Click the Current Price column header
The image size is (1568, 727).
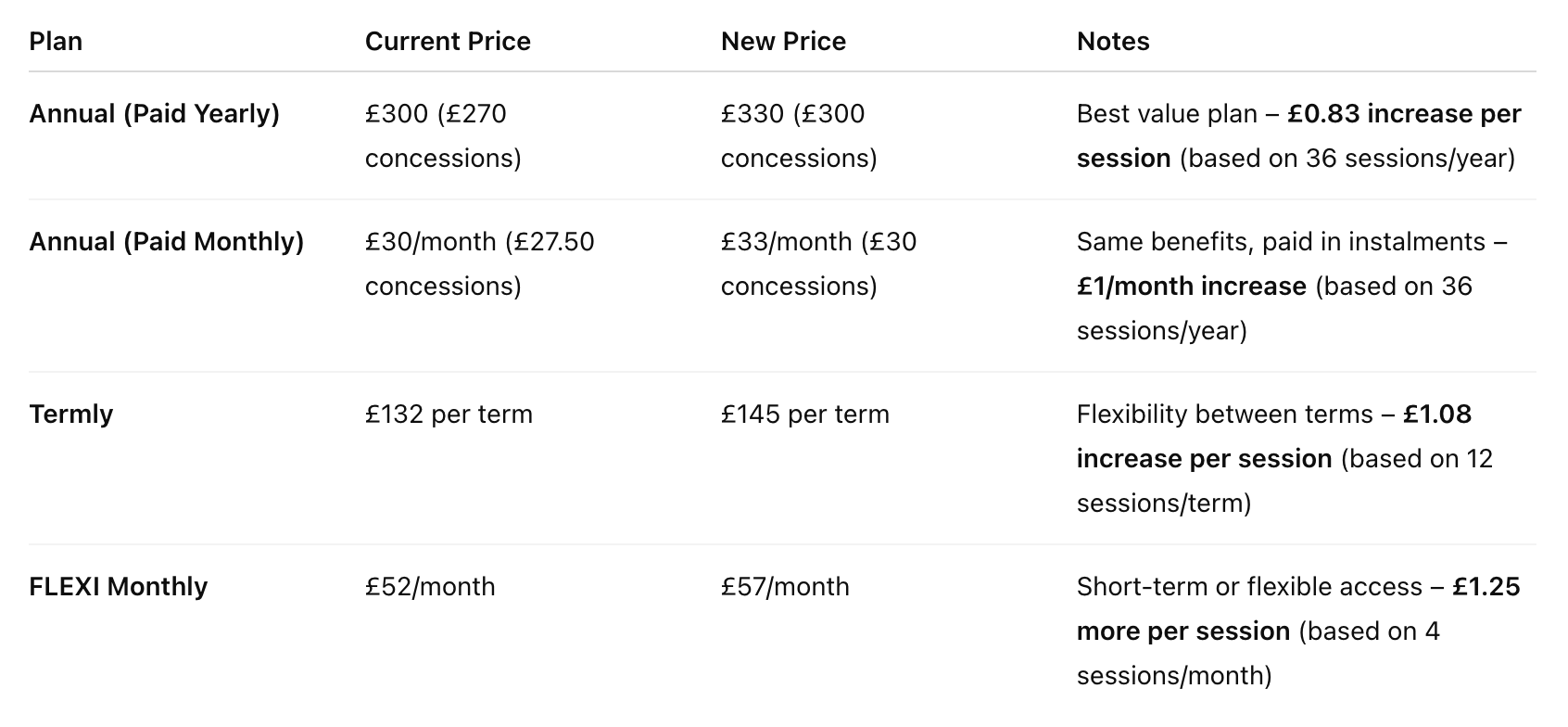[x=448, y=42]
